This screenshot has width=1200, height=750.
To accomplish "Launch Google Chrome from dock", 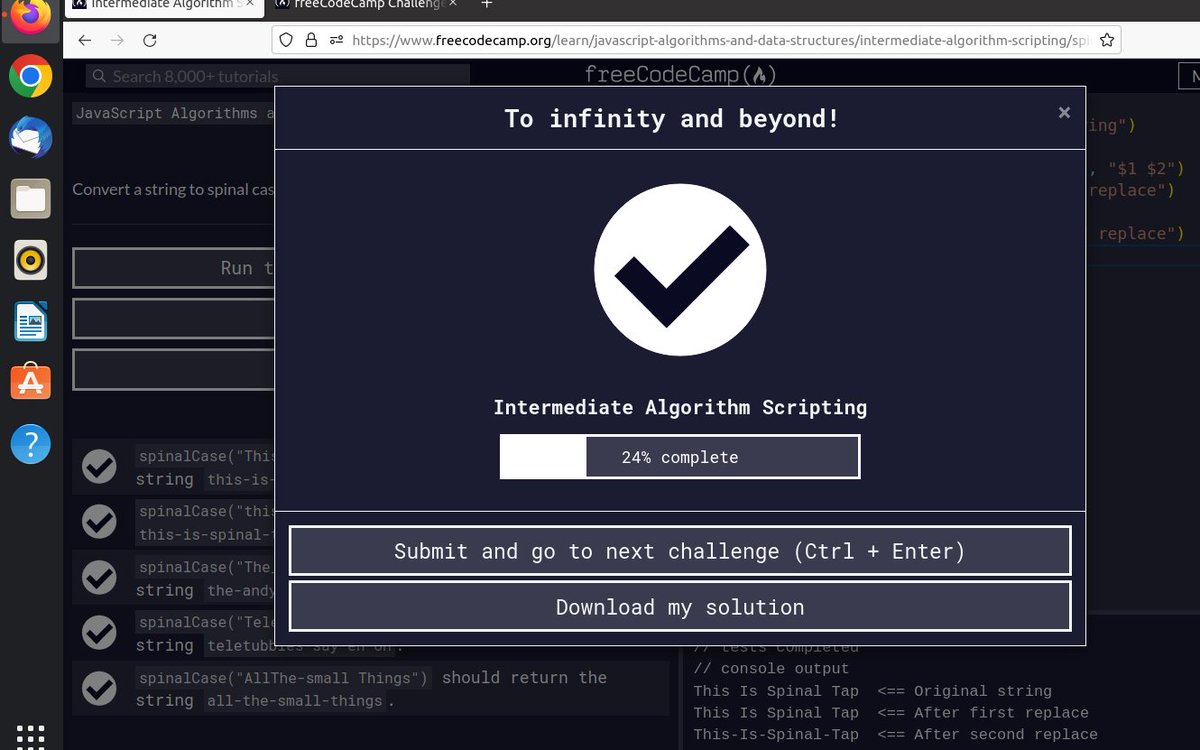I will 31,77.
